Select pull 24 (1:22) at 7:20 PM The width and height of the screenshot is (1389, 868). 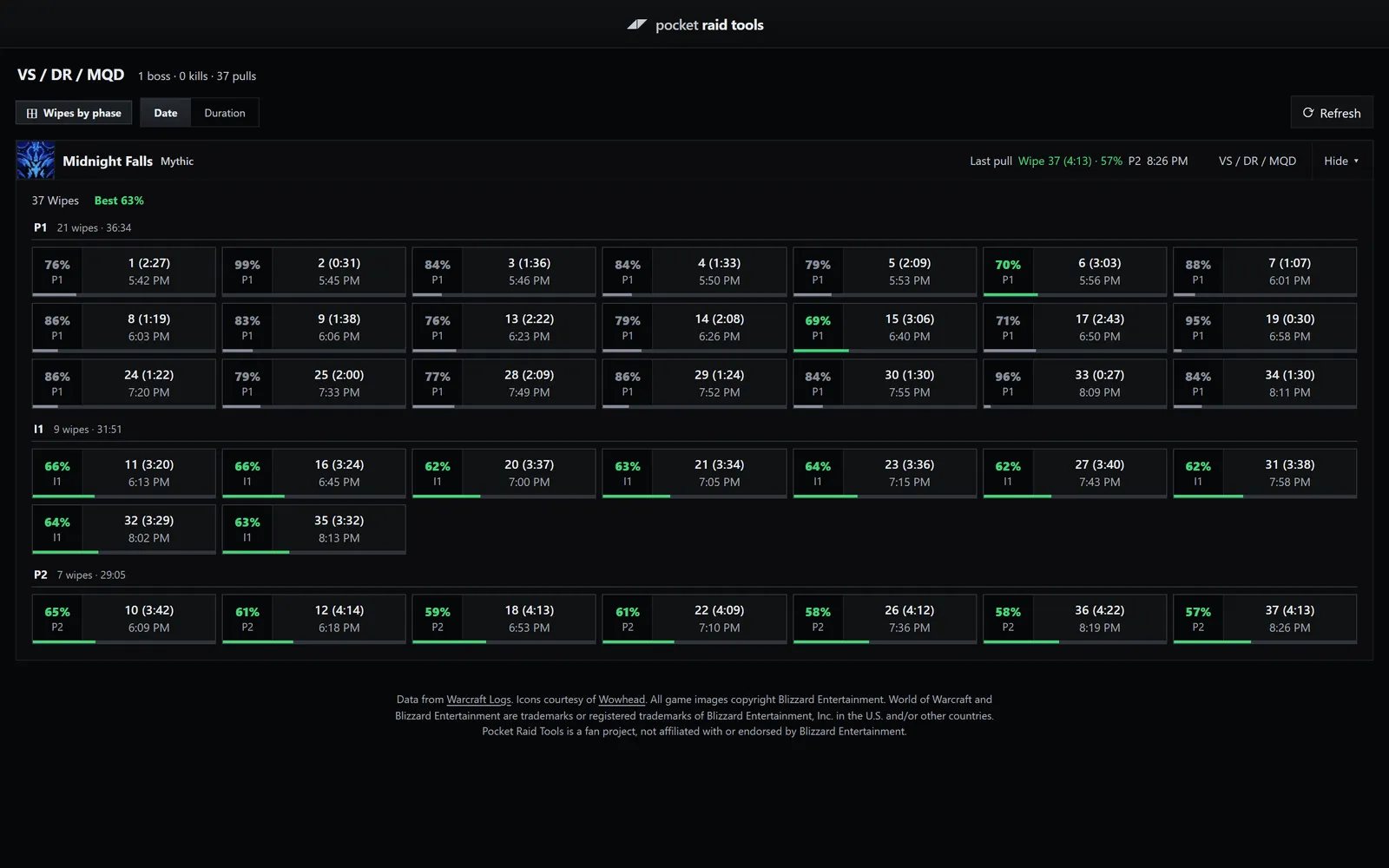coord(124,384)
